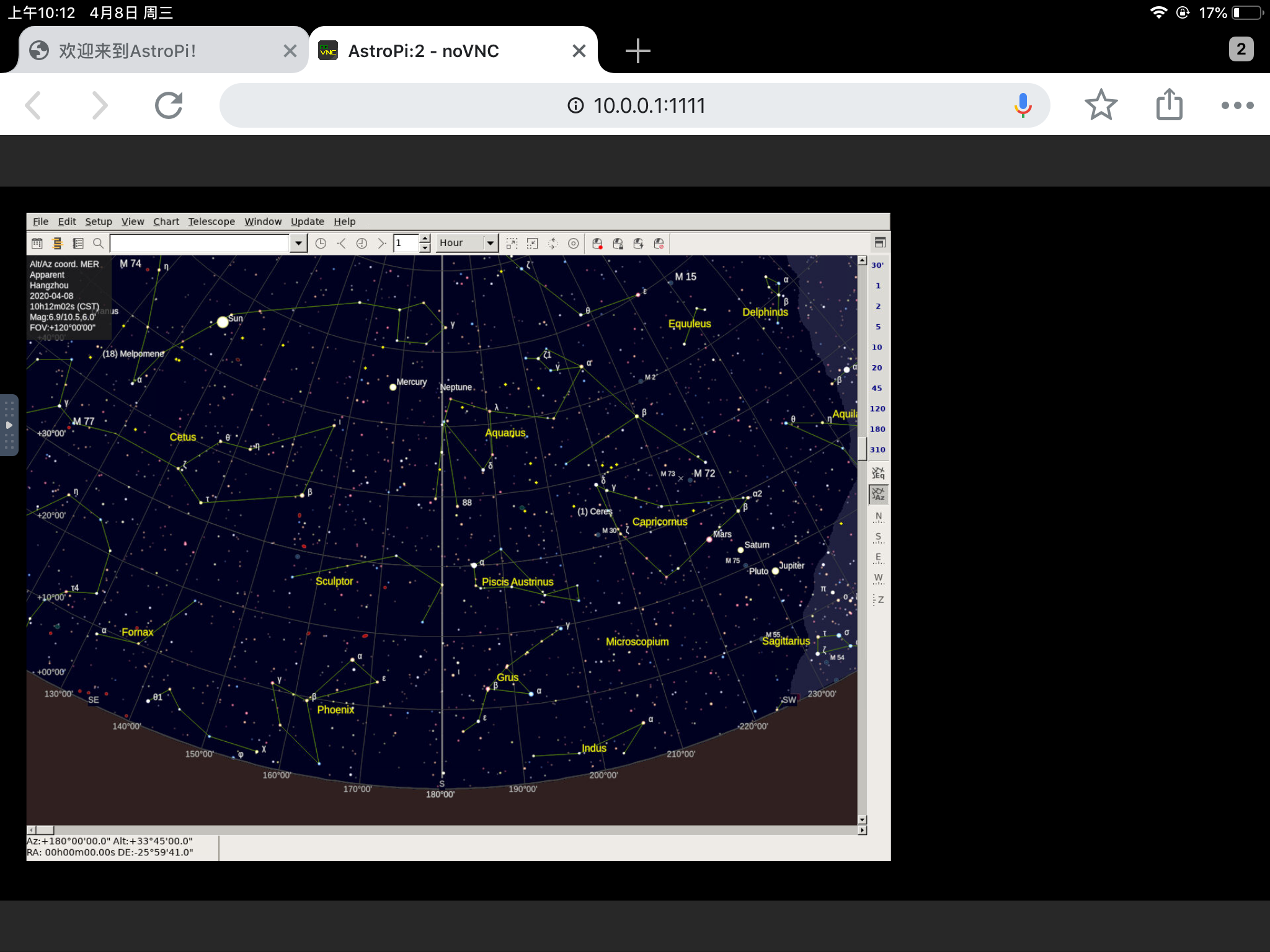
Task: Set field of view to 1 degree
Action: pos(877,286)
